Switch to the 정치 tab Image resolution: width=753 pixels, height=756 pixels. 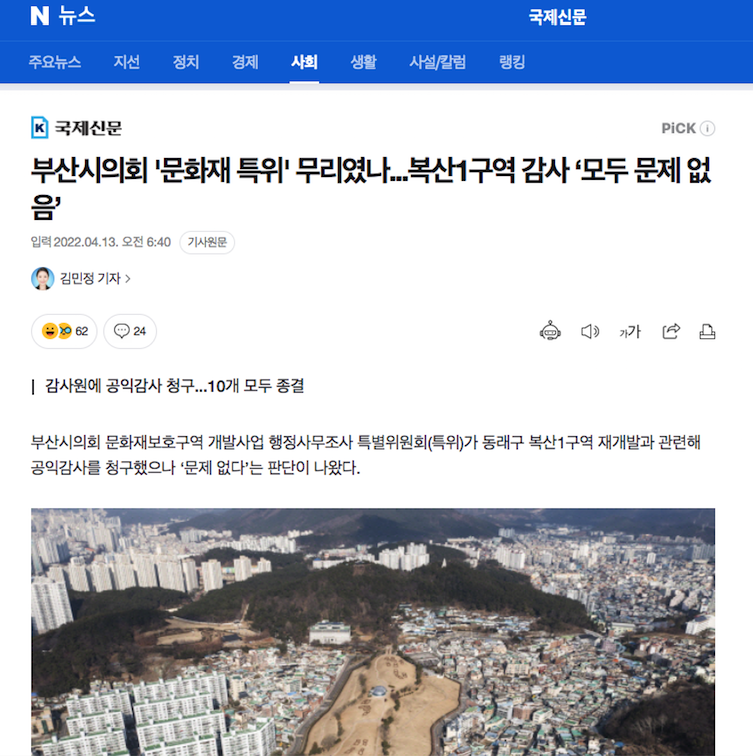tap(186, 62)
